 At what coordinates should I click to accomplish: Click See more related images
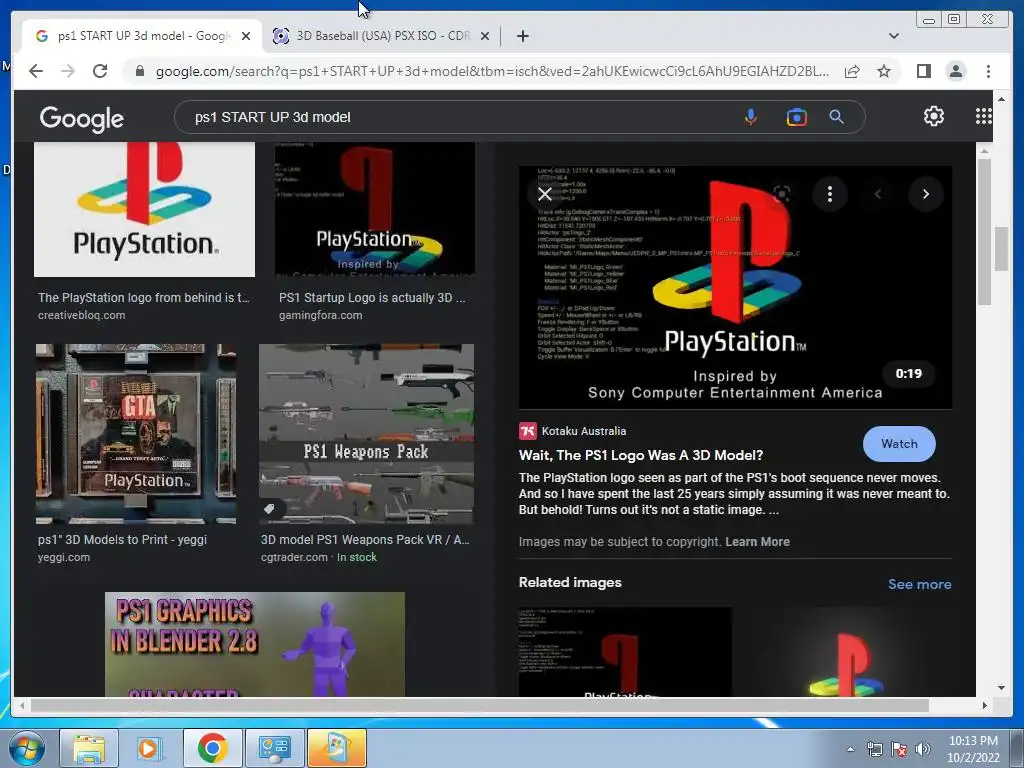click(920, 584)
